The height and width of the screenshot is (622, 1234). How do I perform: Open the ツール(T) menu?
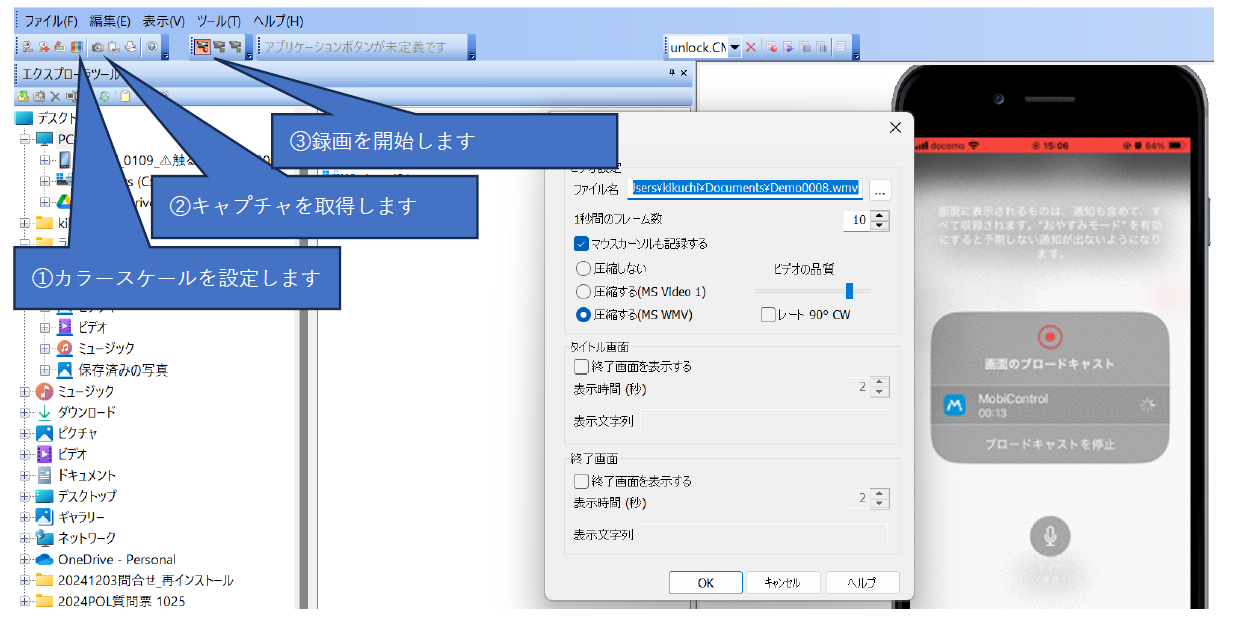pyautogui.click(x=219, y=21)
